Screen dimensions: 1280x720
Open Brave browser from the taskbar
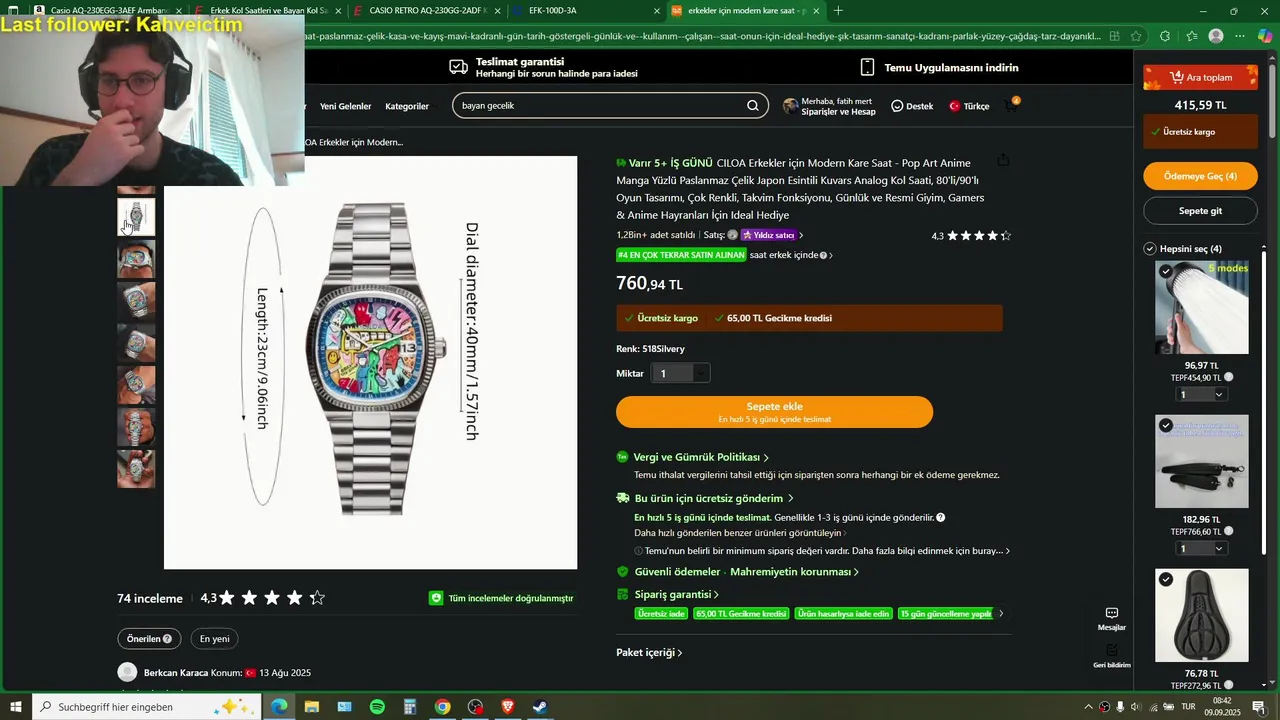pyautogui.click(x=507, y=707)
